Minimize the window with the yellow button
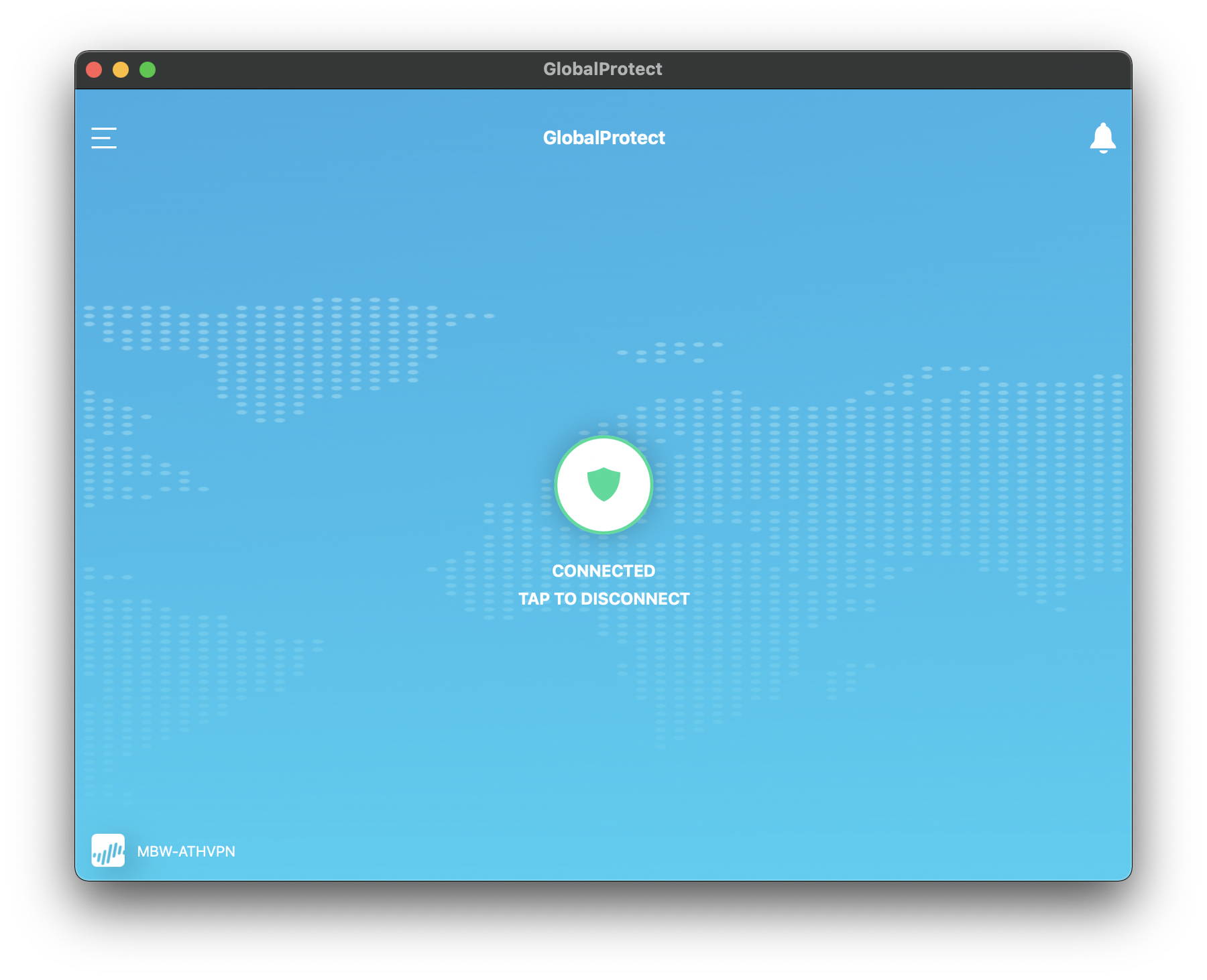 click(x=121, y=70)
